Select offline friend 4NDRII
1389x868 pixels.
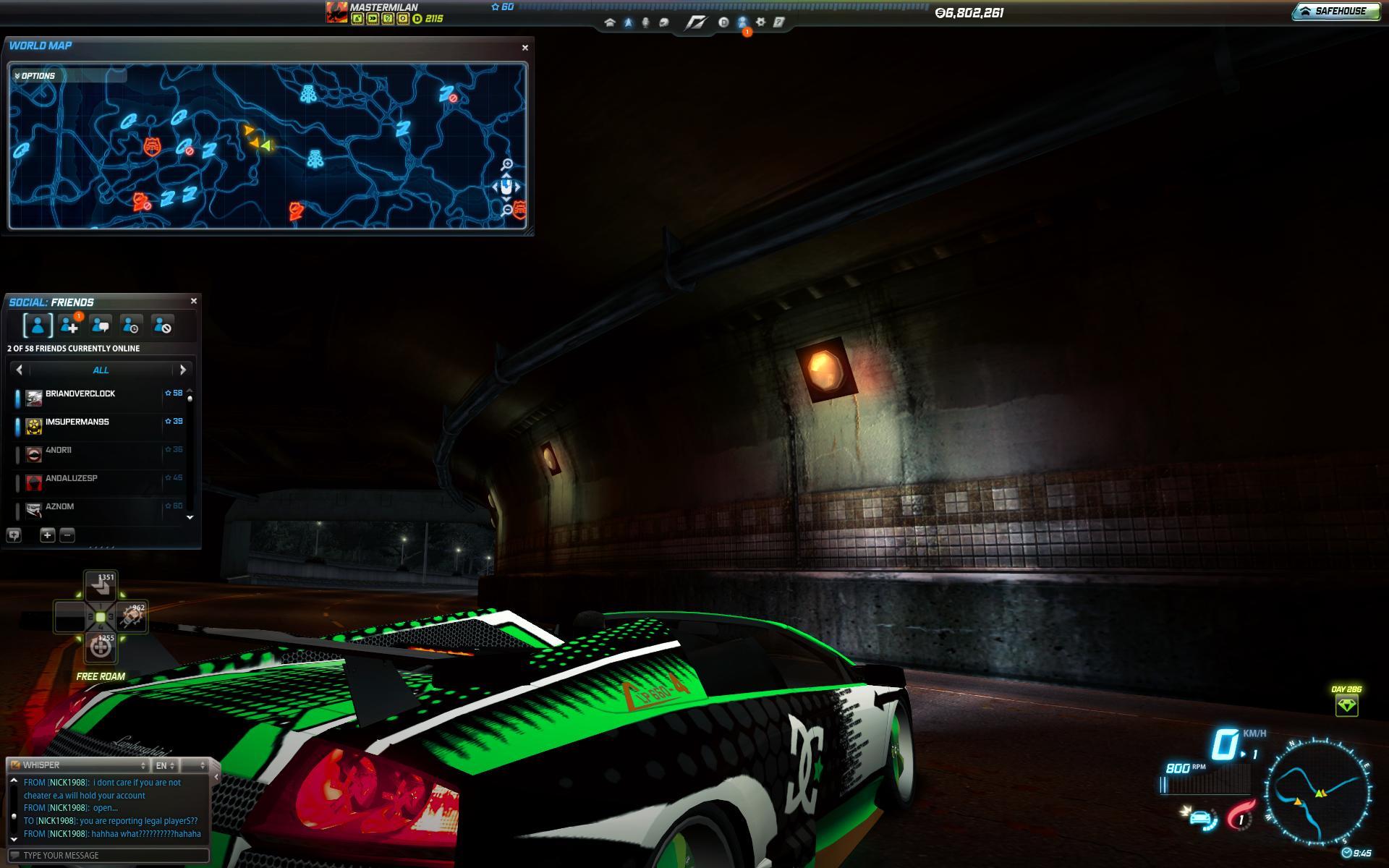coord(100,454)
